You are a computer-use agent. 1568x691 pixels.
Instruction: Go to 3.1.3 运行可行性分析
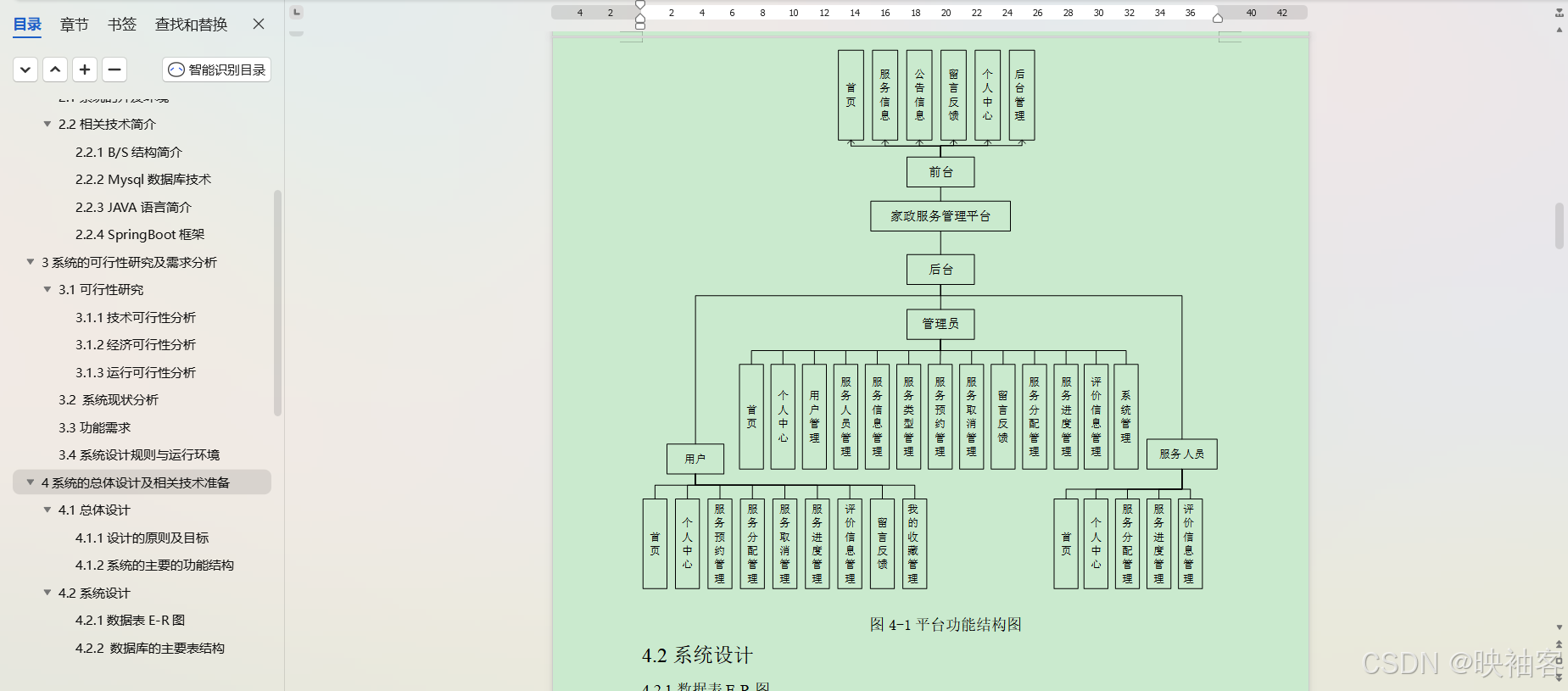tap(136, 372)
